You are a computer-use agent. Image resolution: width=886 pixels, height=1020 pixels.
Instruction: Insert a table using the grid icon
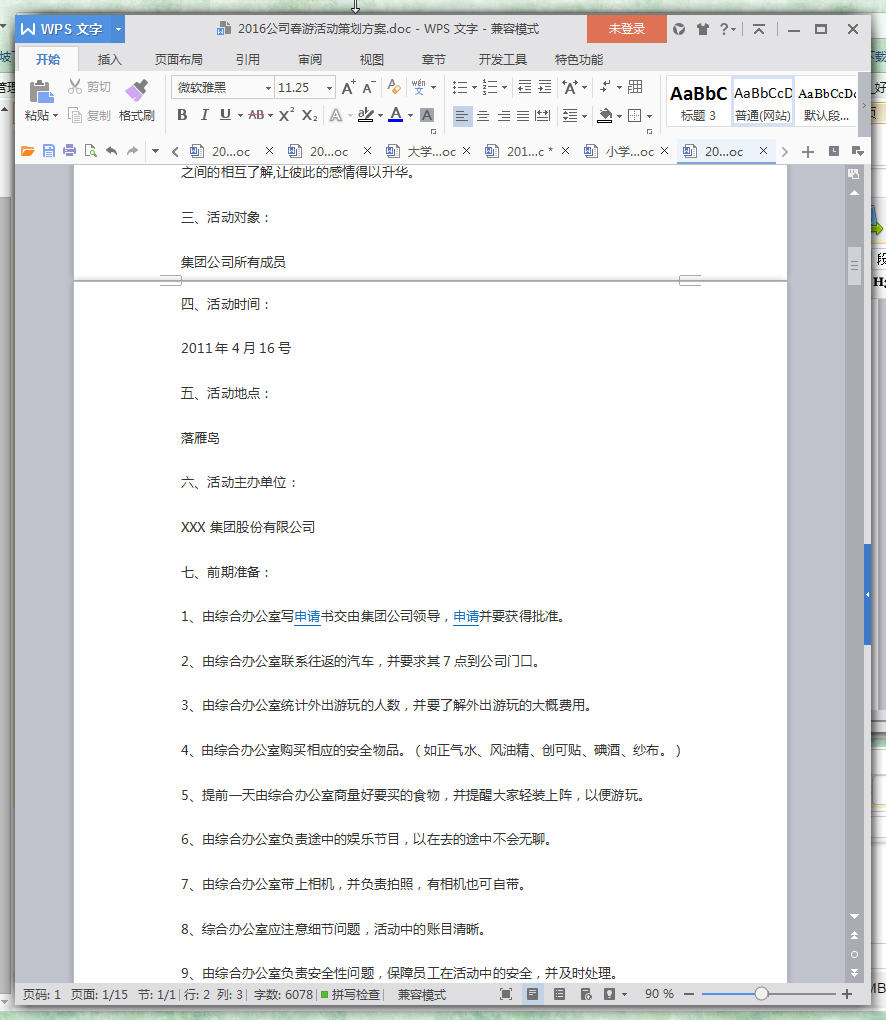point(635,88)
